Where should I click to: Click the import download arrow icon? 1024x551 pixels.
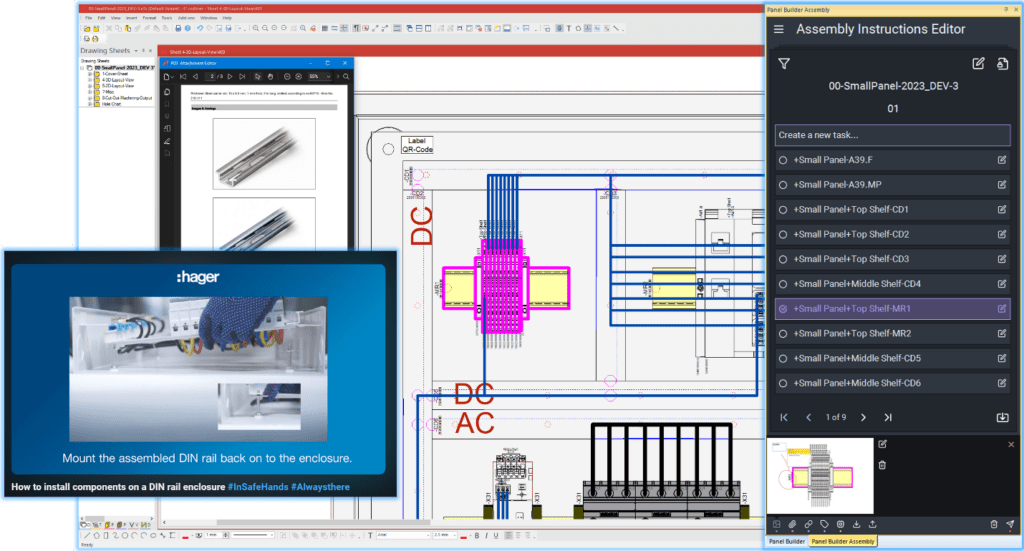click(x=856, y=524)
